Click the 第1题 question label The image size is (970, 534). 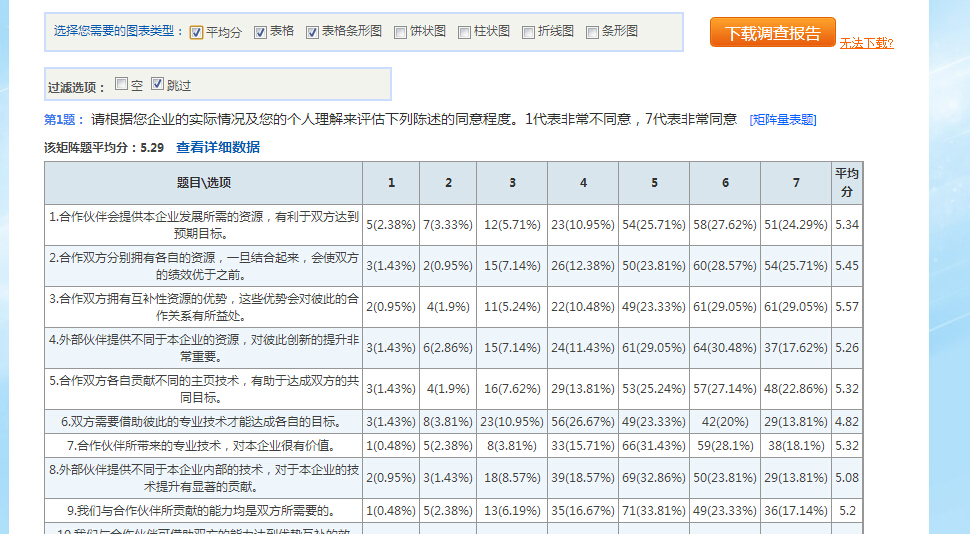pyautogui.click(x=63, y=119)
